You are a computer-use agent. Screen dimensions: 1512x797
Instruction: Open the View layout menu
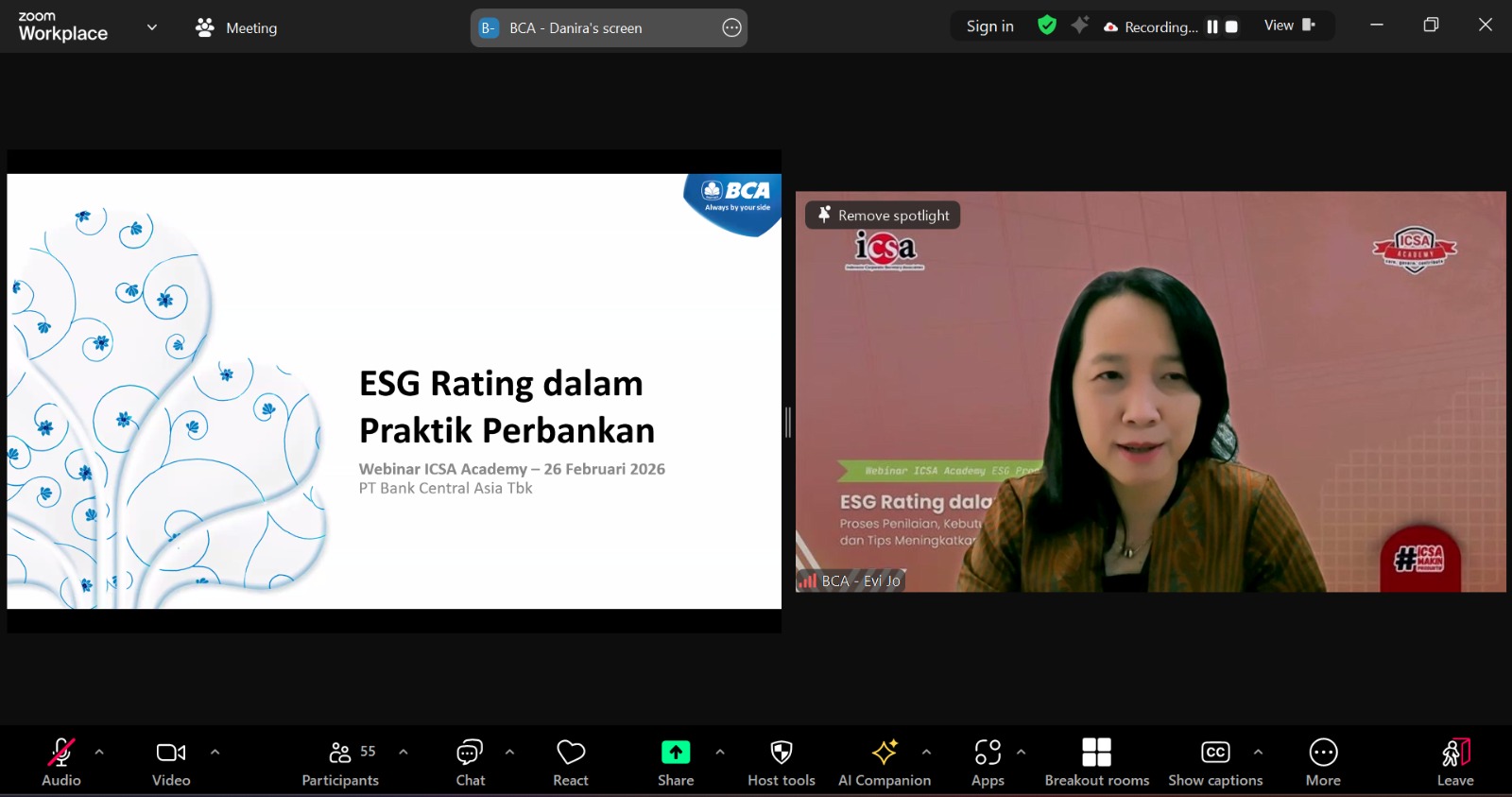1289,26
